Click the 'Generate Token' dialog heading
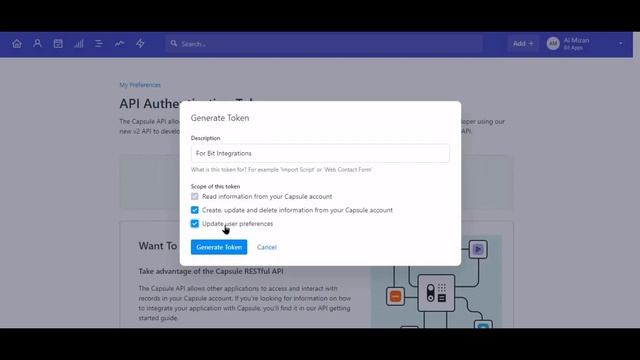The image size is (640, 360). pos(220,118)
